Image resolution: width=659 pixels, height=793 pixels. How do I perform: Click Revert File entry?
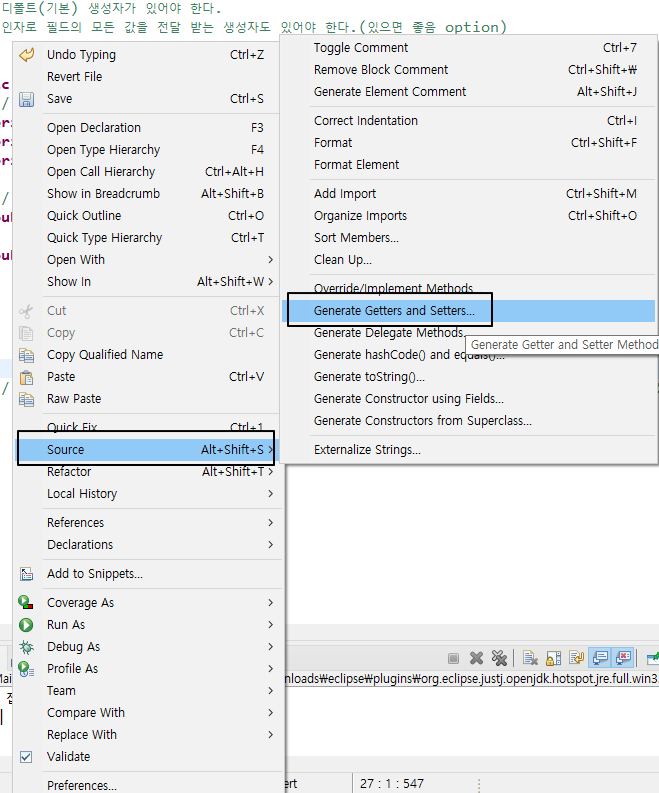[x=146, y=76]
